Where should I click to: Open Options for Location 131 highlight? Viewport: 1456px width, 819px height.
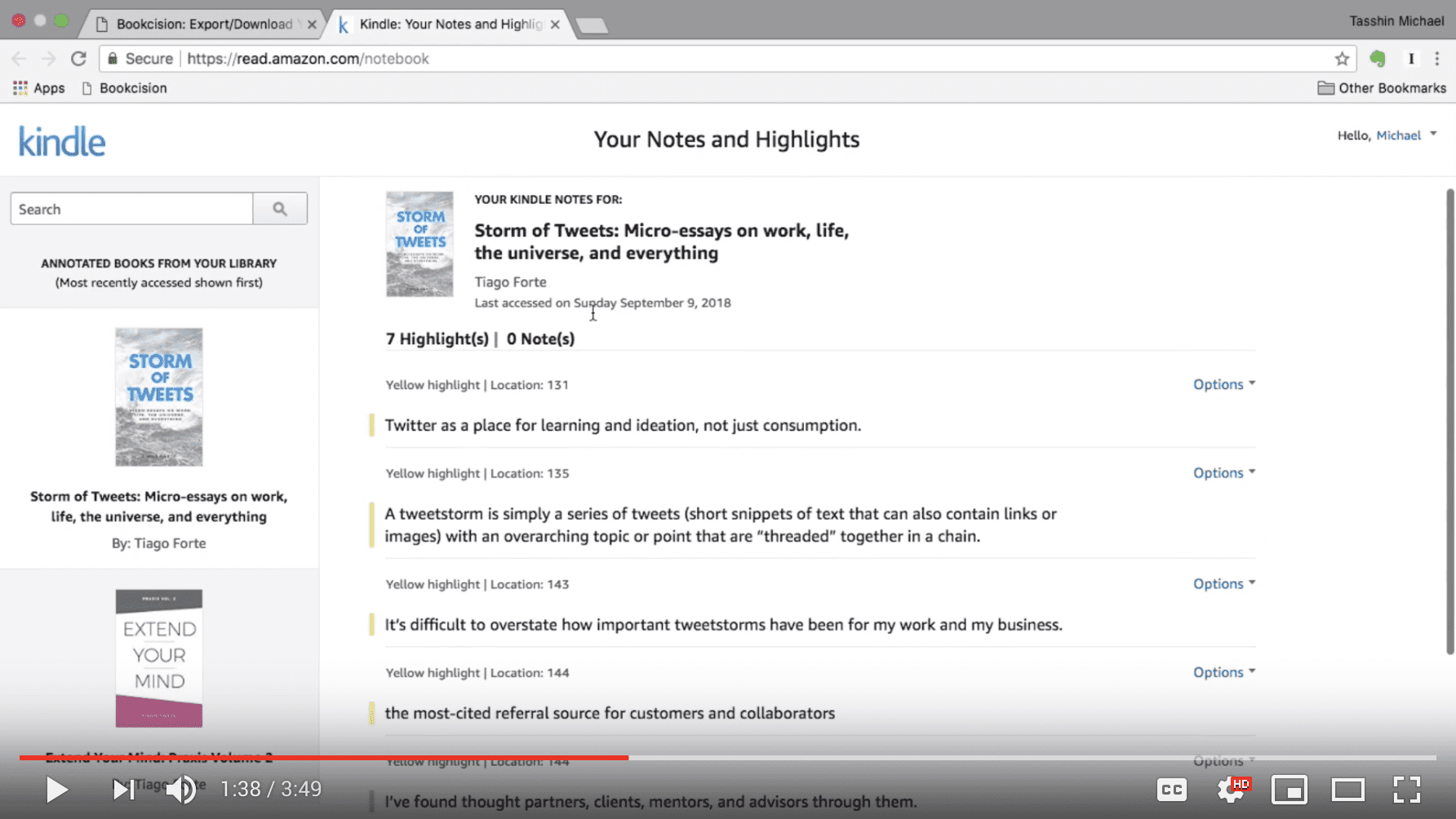click(1223, 384)
